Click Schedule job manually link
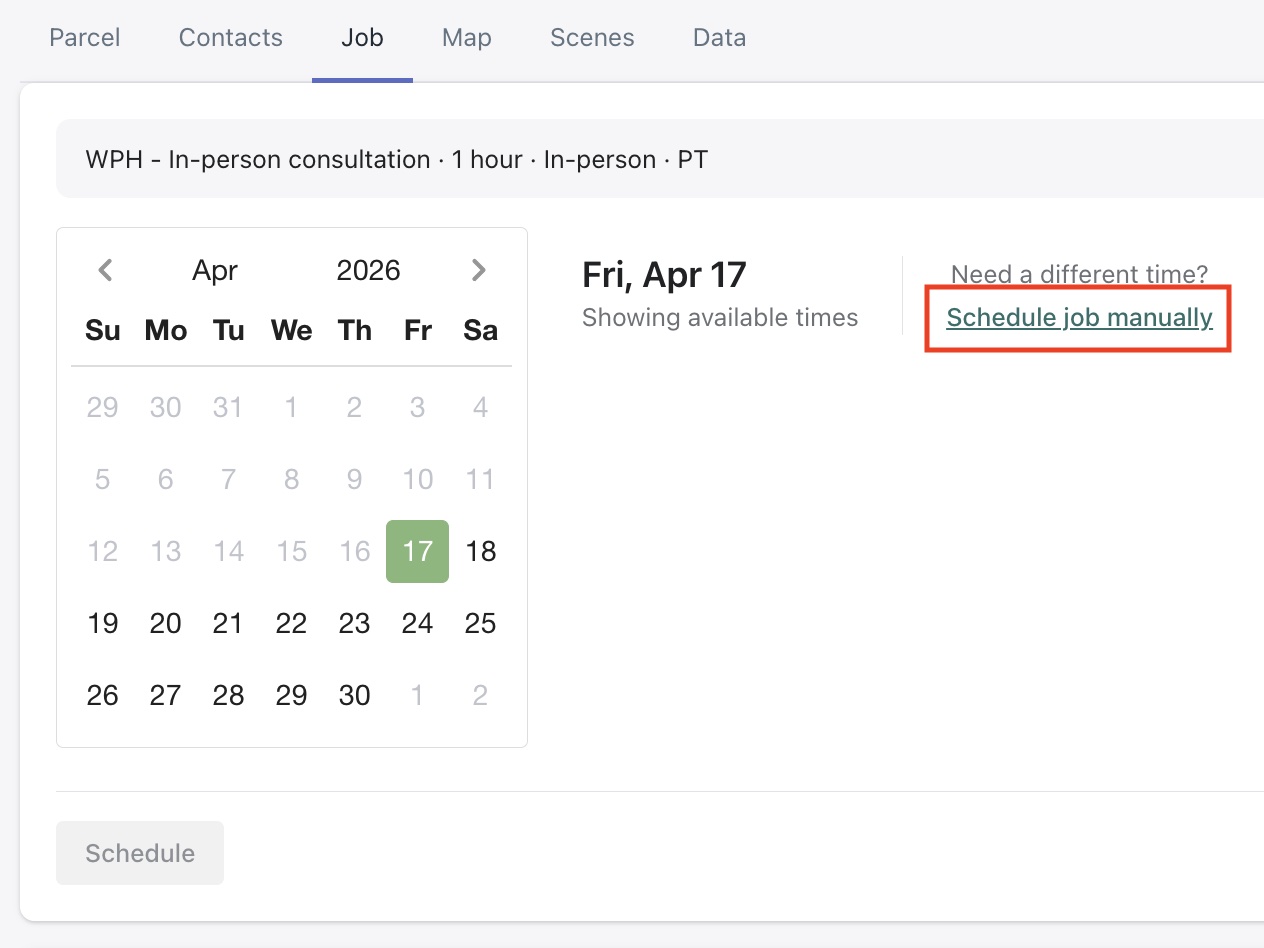The width and height of the screenshot is (1264, 948). (1079, 318)
